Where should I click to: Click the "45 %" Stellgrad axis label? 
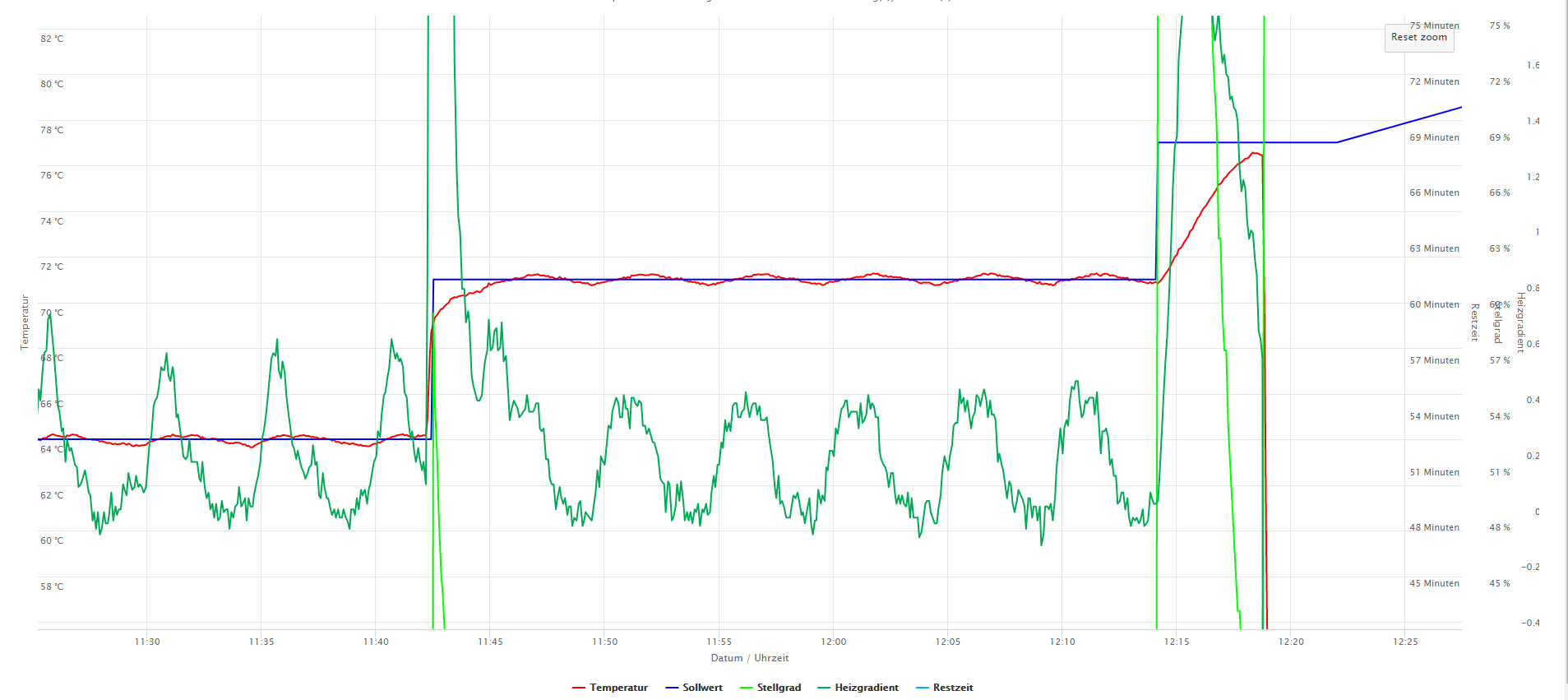click(1499, 583)
